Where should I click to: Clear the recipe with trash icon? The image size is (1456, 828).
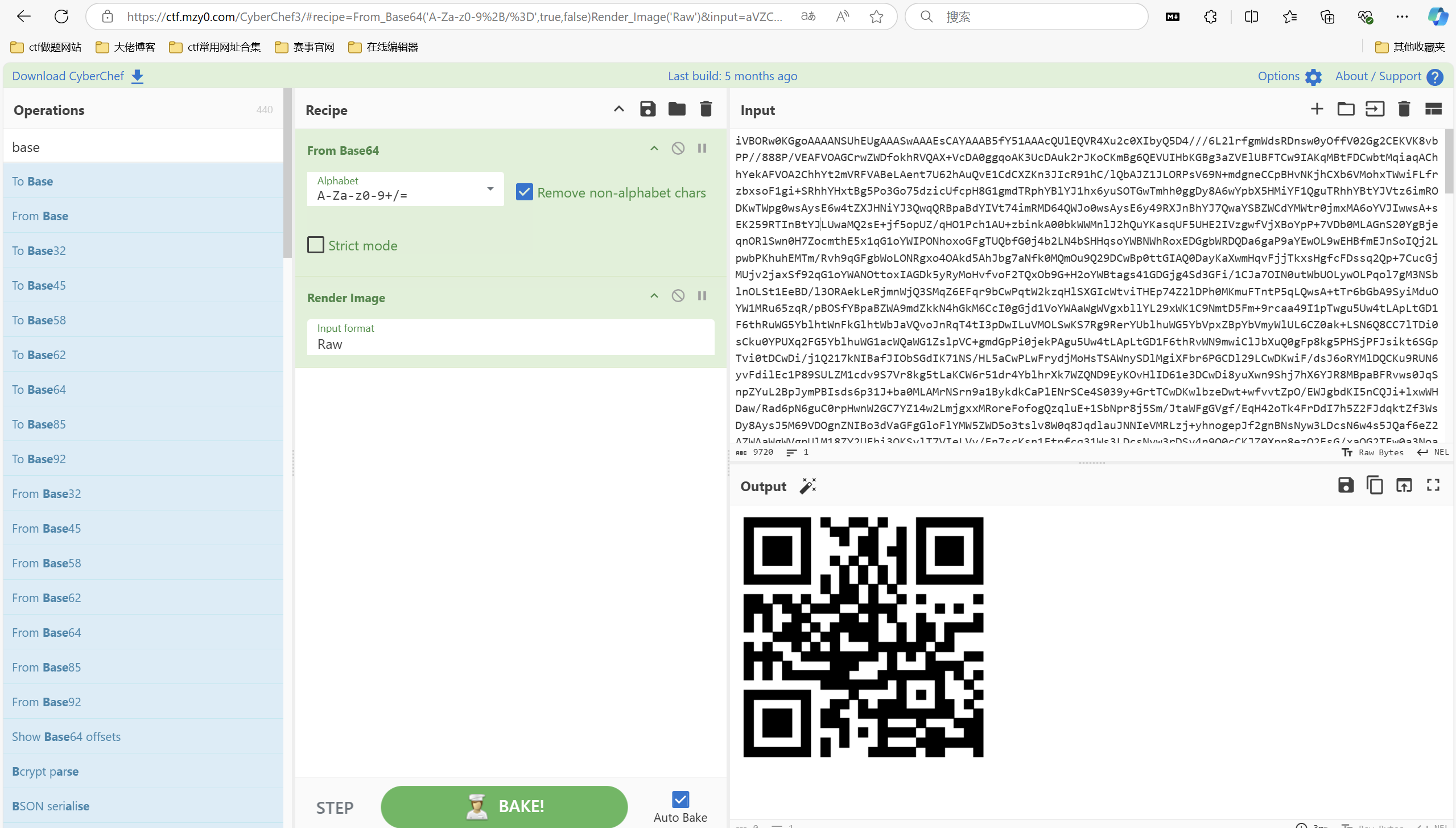click(706, 109)
